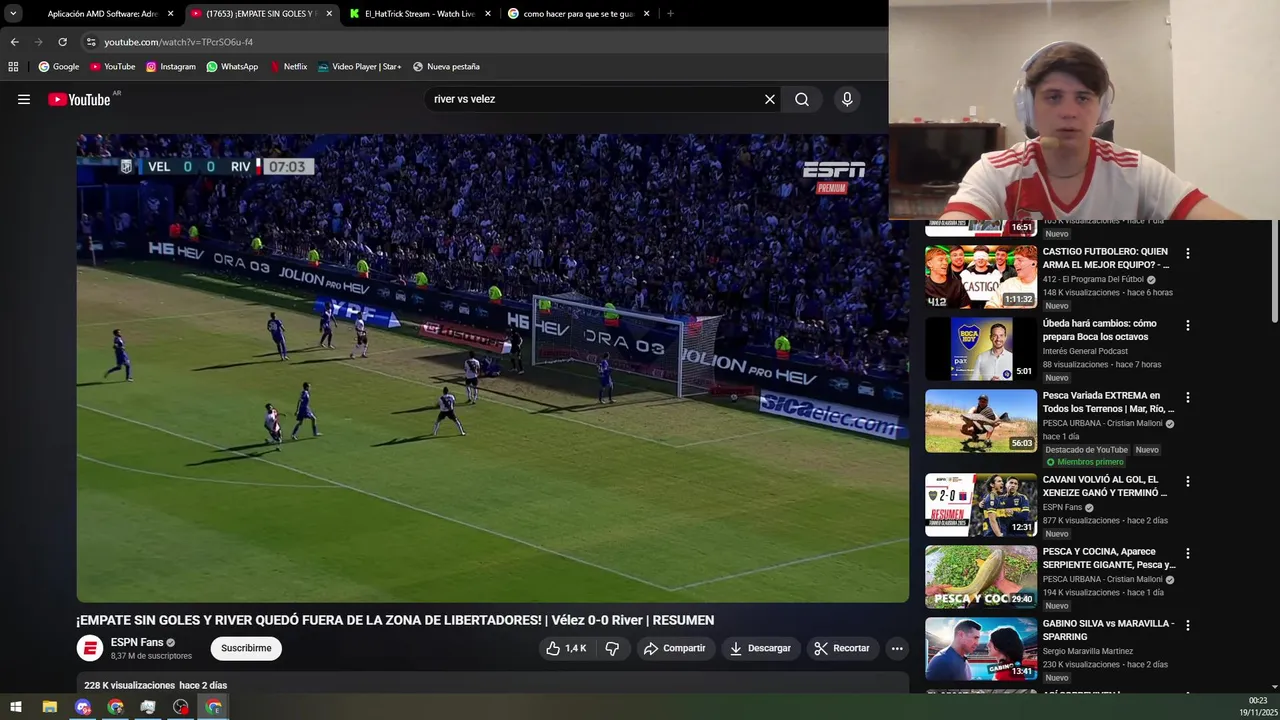This screenshot has height=720, width=1280.
Task: Open File Explorer from the taskbar
Action: pyautogui.click(x=49, y=707)
